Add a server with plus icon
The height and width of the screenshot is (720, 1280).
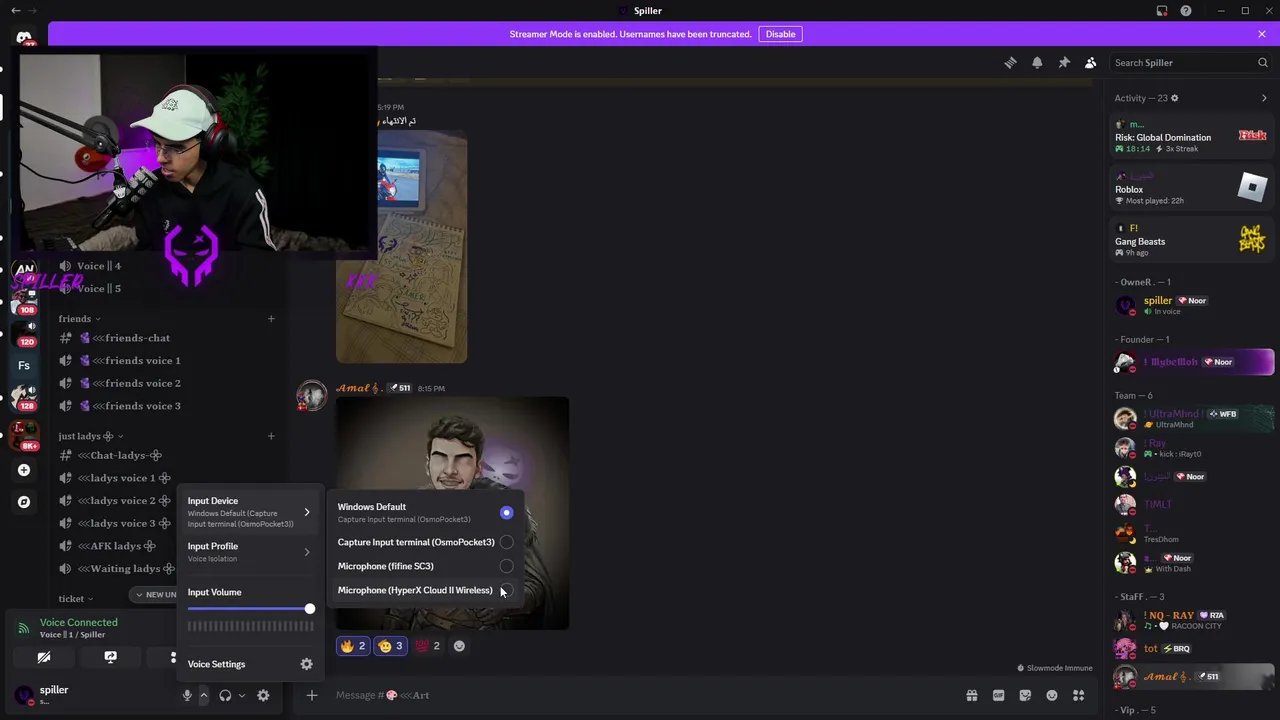pos(24,470)
